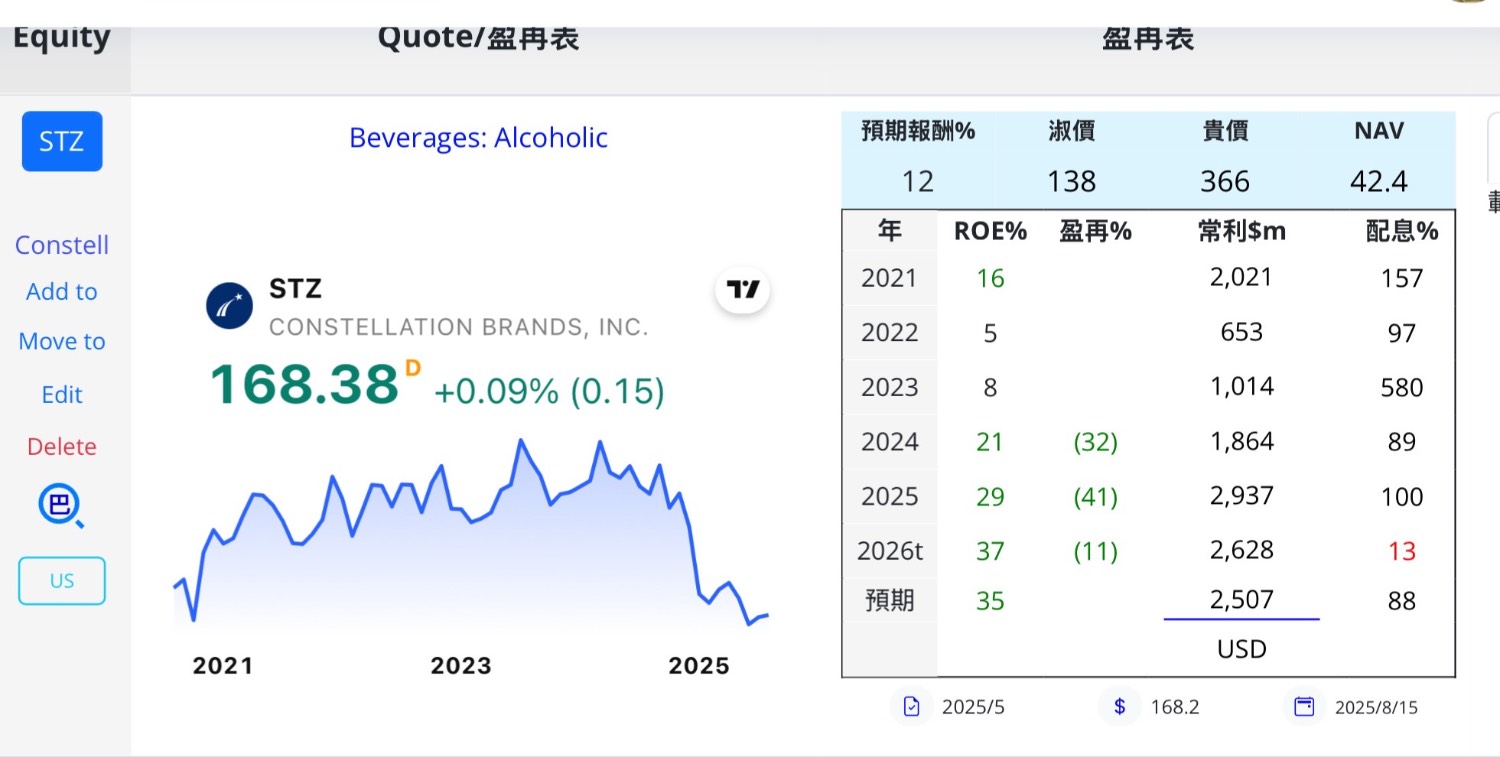Click the calendar icon beside 2025/8/15

coord(1304,707)
